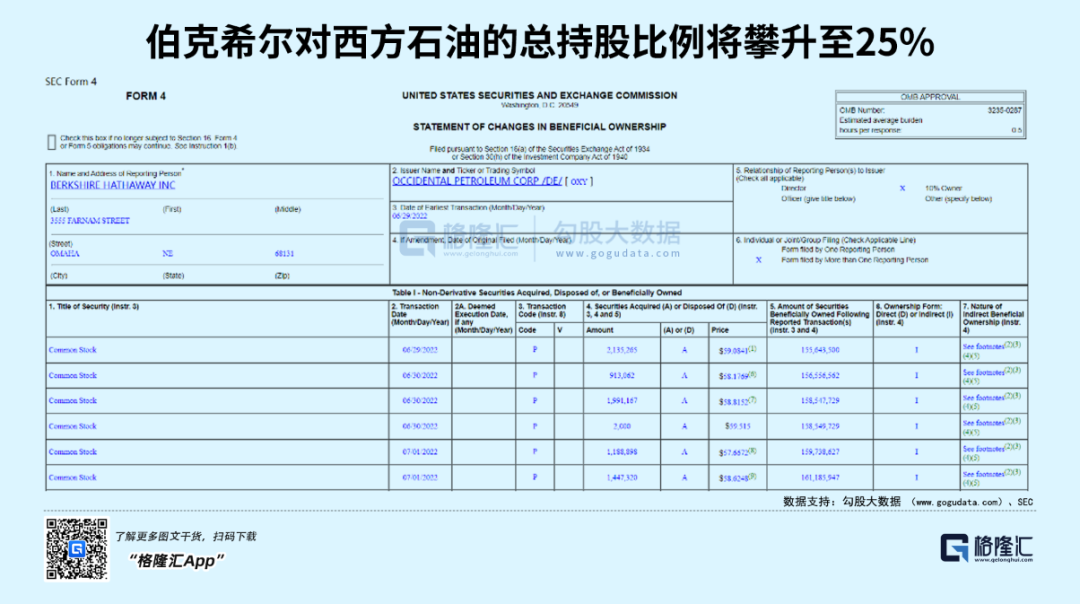Click the OMAHA city value

[x=65, y=253]
